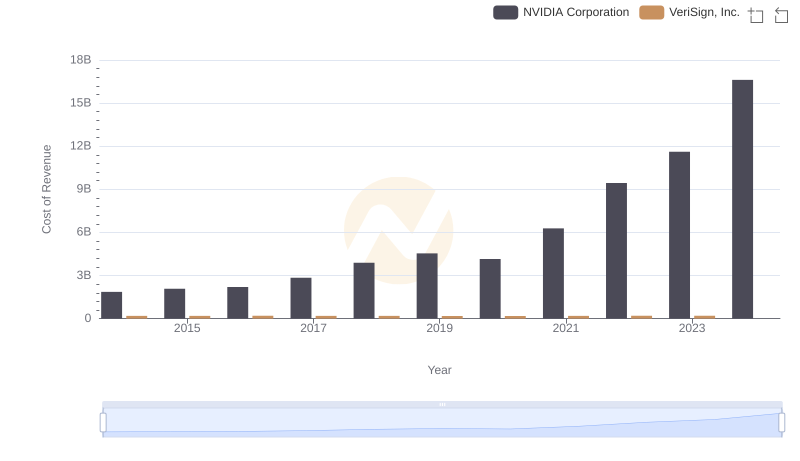Viewport: 800px width, 461px height.
Task: Click the 6B y-axis label
Action: (84, 232)
